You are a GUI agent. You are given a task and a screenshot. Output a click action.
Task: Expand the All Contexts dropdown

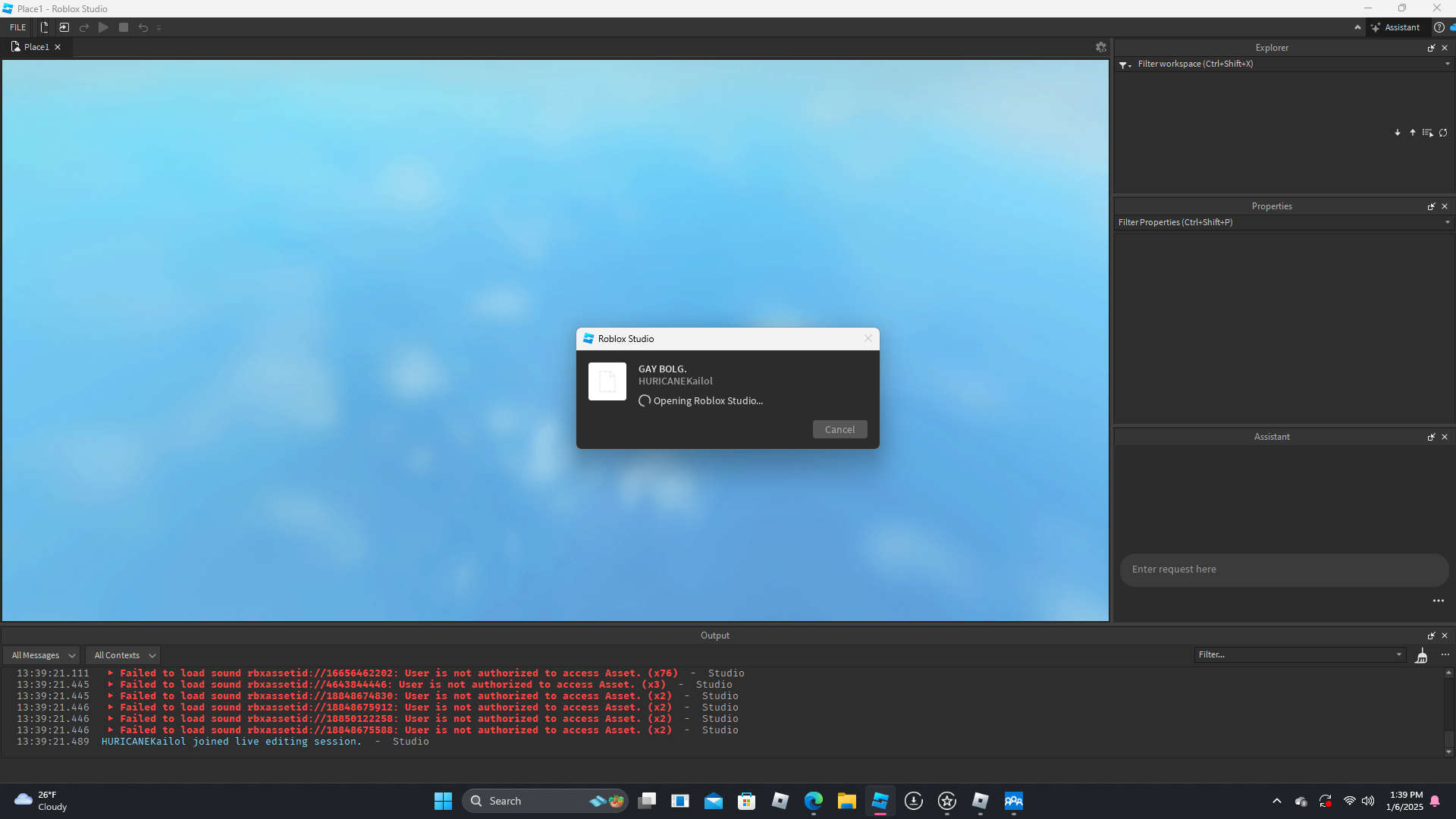click(124, 655)
